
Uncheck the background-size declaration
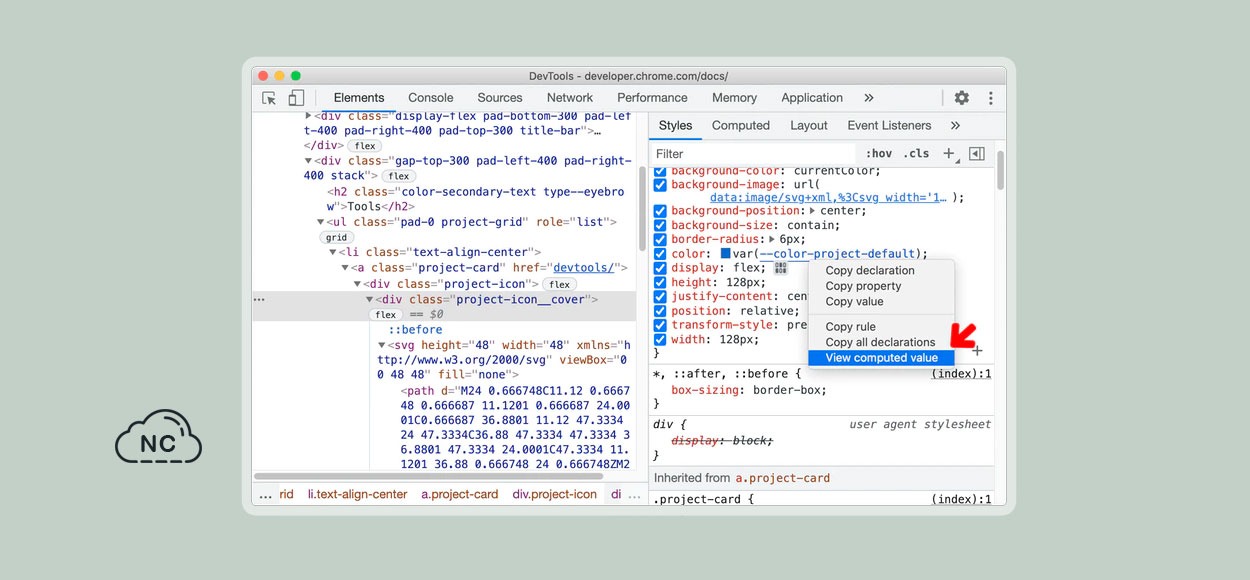(x=660, y=226)
